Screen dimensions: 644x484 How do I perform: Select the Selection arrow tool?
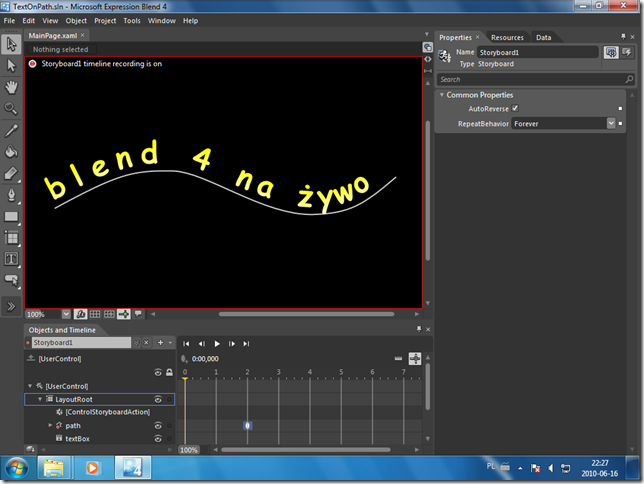[x=11, y=44]
